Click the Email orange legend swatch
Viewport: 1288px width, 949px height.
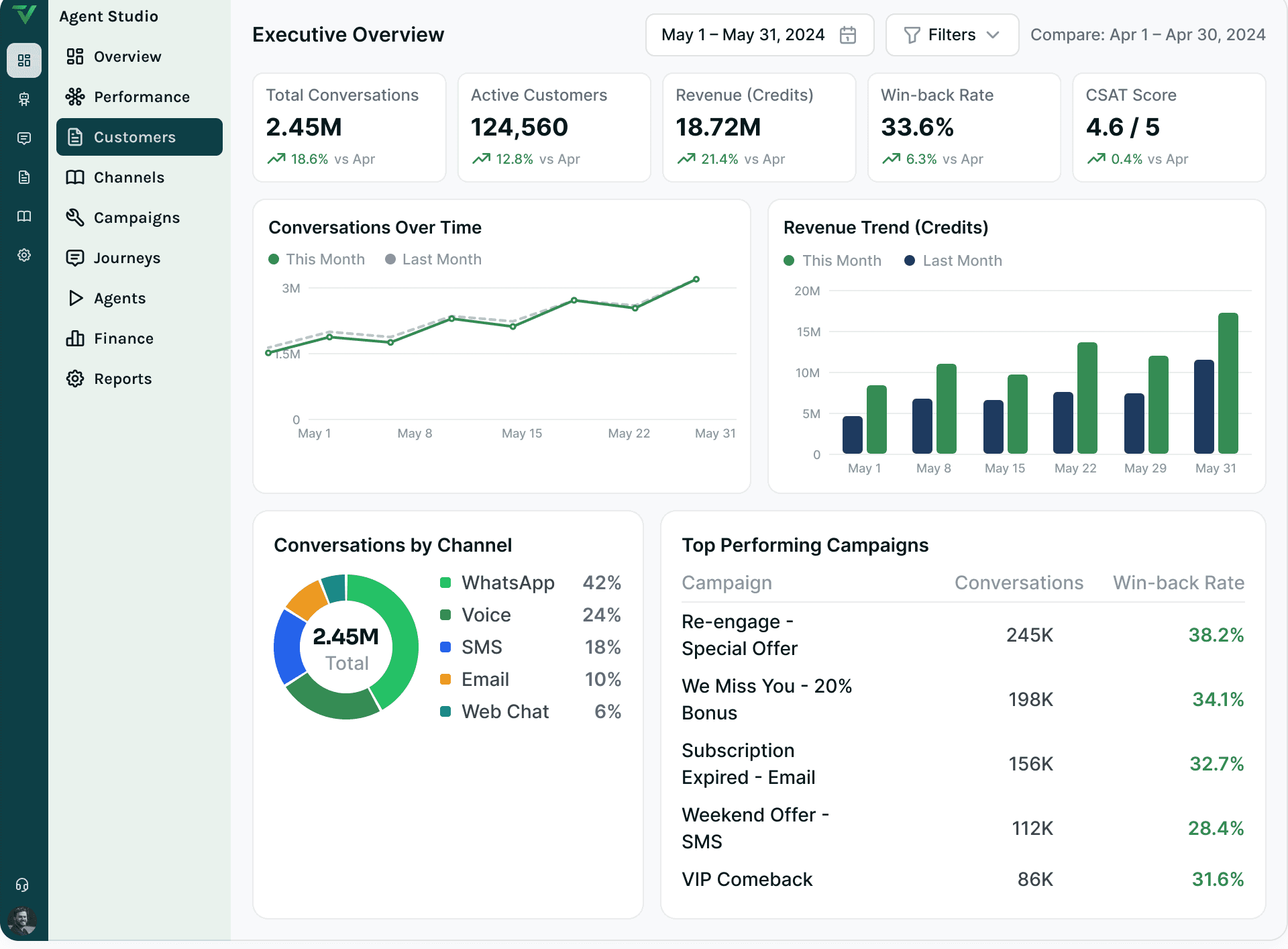coord(445,679)
